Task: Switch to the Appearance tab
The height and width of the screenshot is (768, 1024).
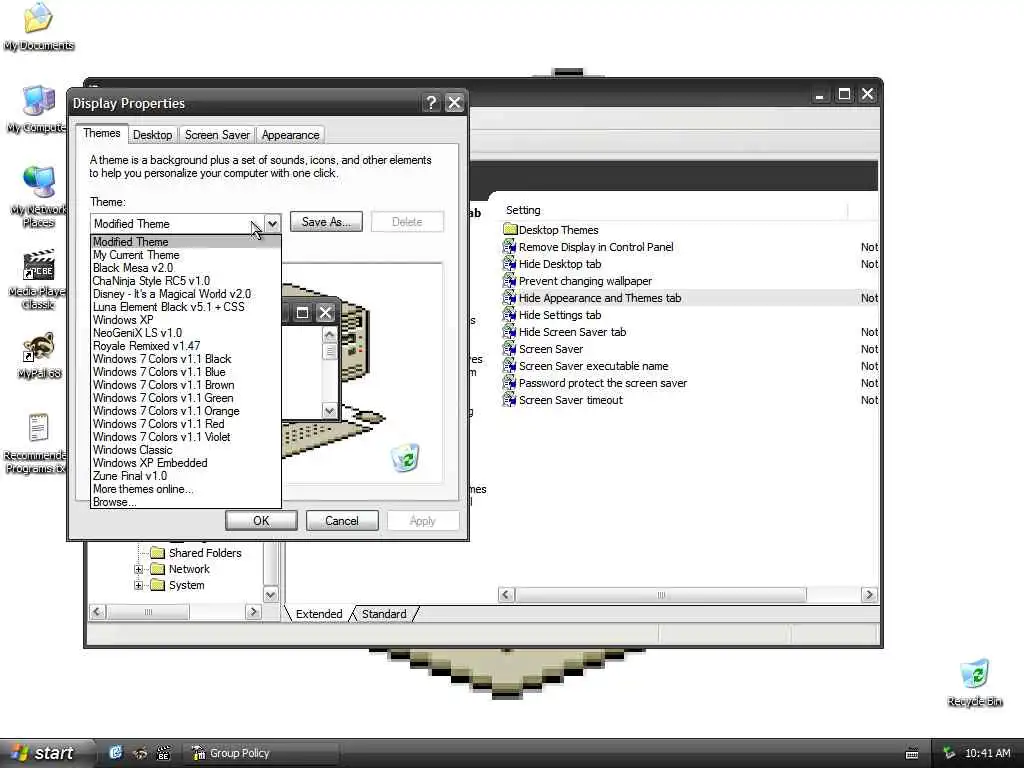Action: (x=290, y=135)
